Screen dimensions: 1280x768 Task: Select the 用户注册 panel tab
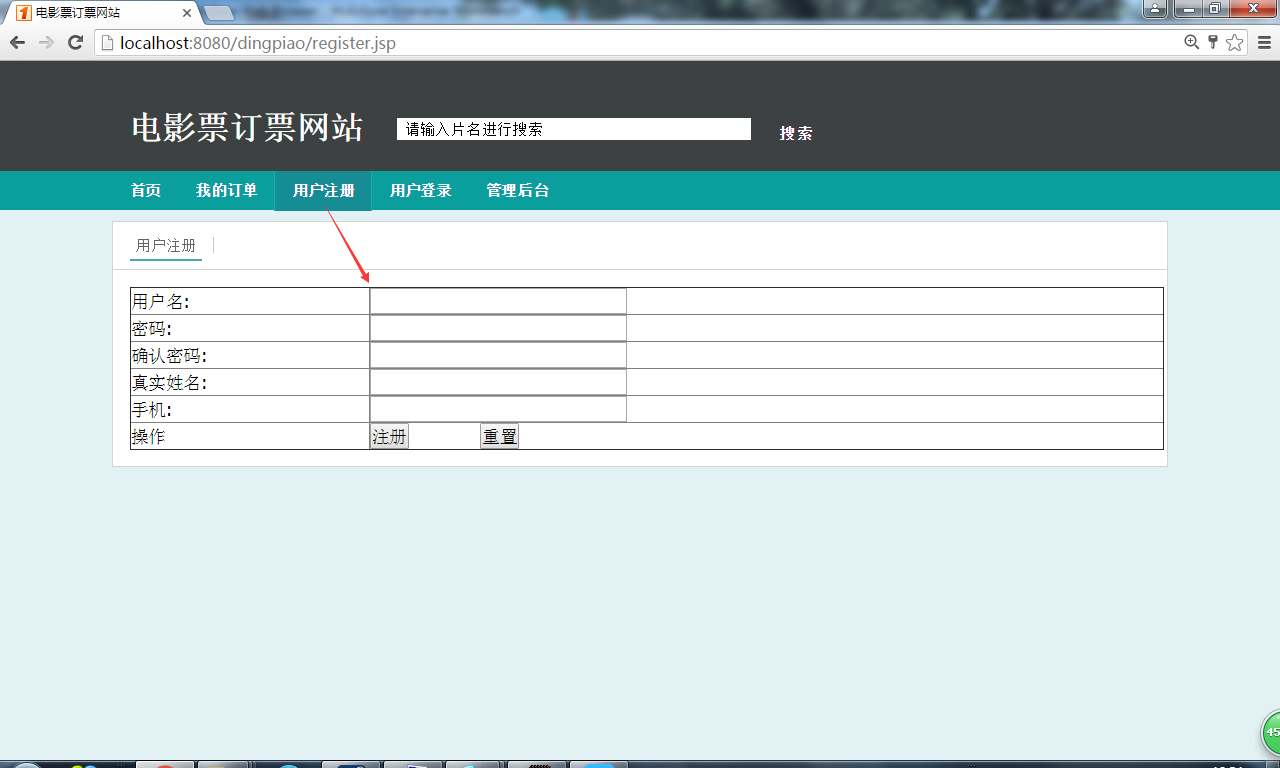click(x=166, y=246)
